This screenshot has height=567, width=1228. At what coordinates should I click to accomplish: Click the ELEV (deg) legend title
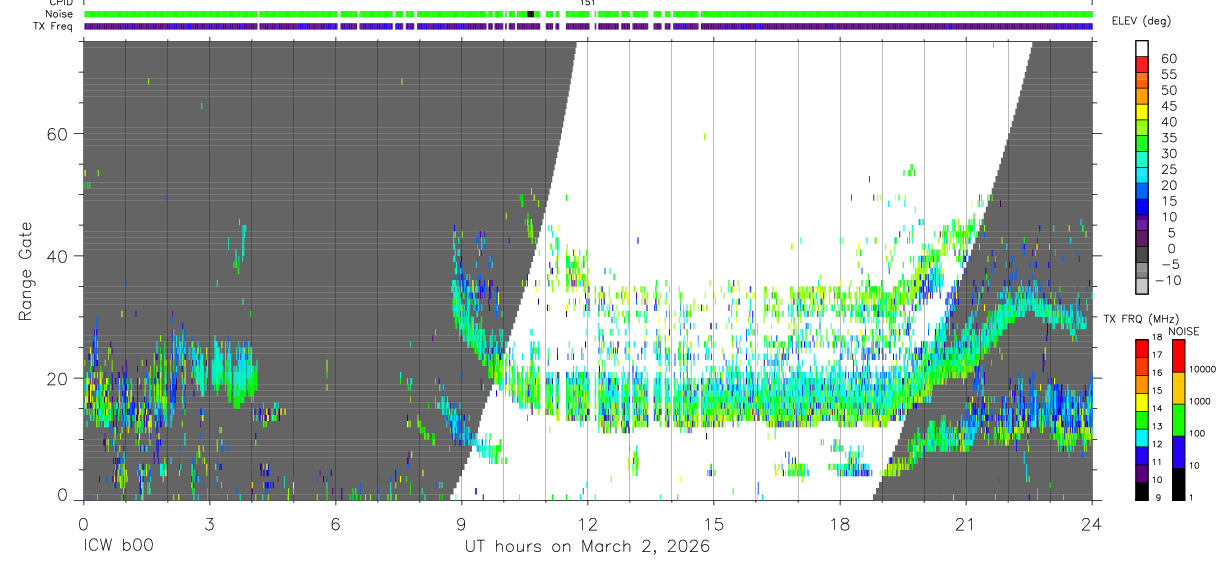pos(1141,21)
